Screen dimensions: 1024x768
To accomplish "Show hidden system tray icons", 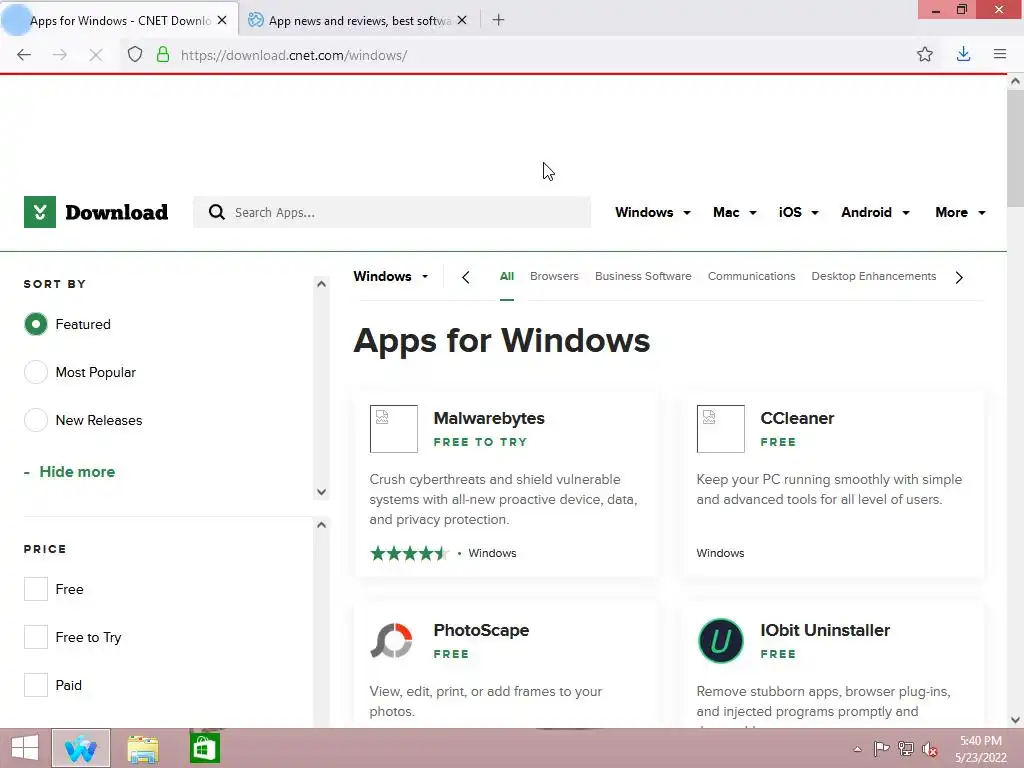I will tap(857, 749).
